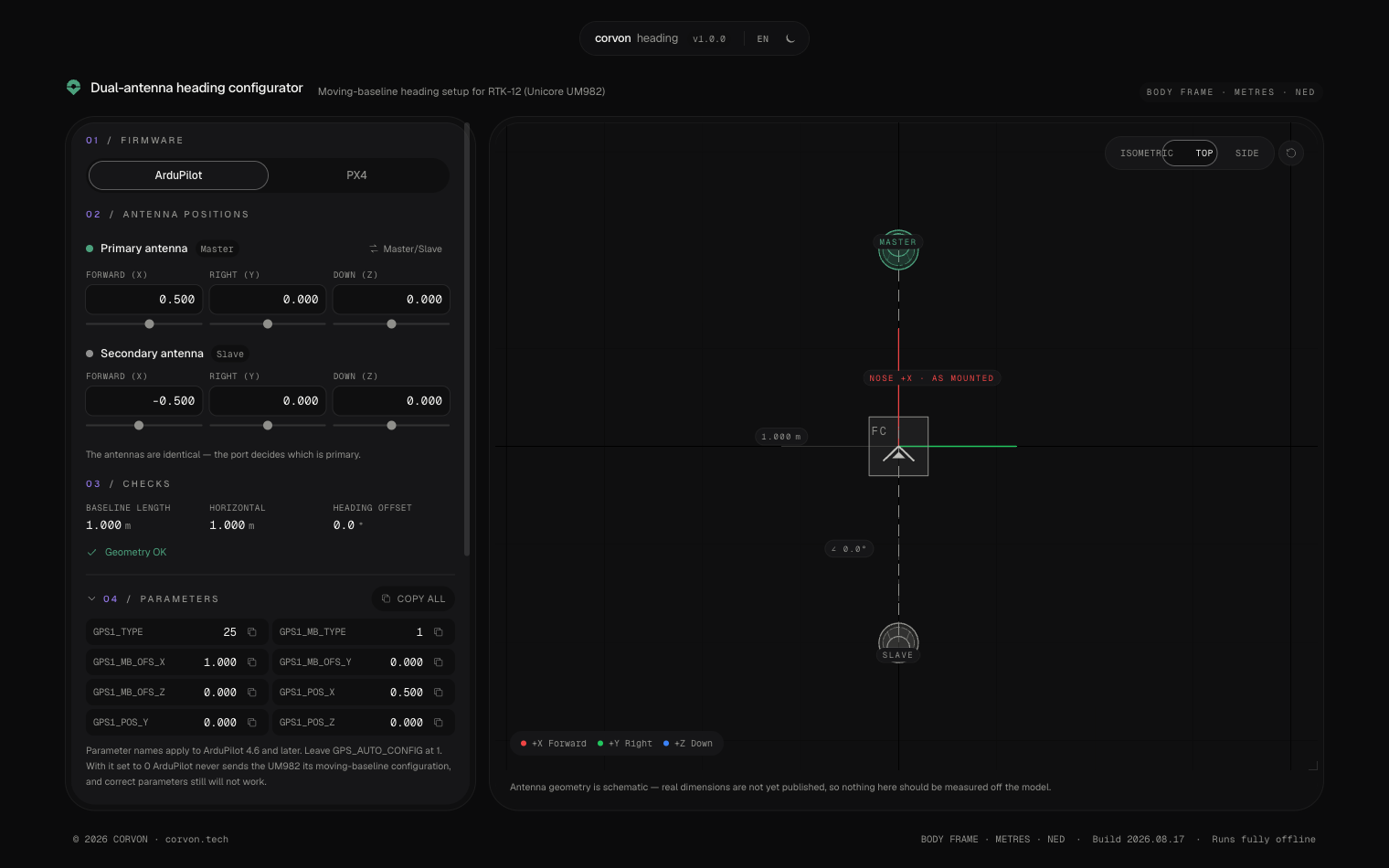Adjust the secondary antenna Forward (X) slider
The width and height of the screenshot is (1389, 868).
[x=143, y=425]
